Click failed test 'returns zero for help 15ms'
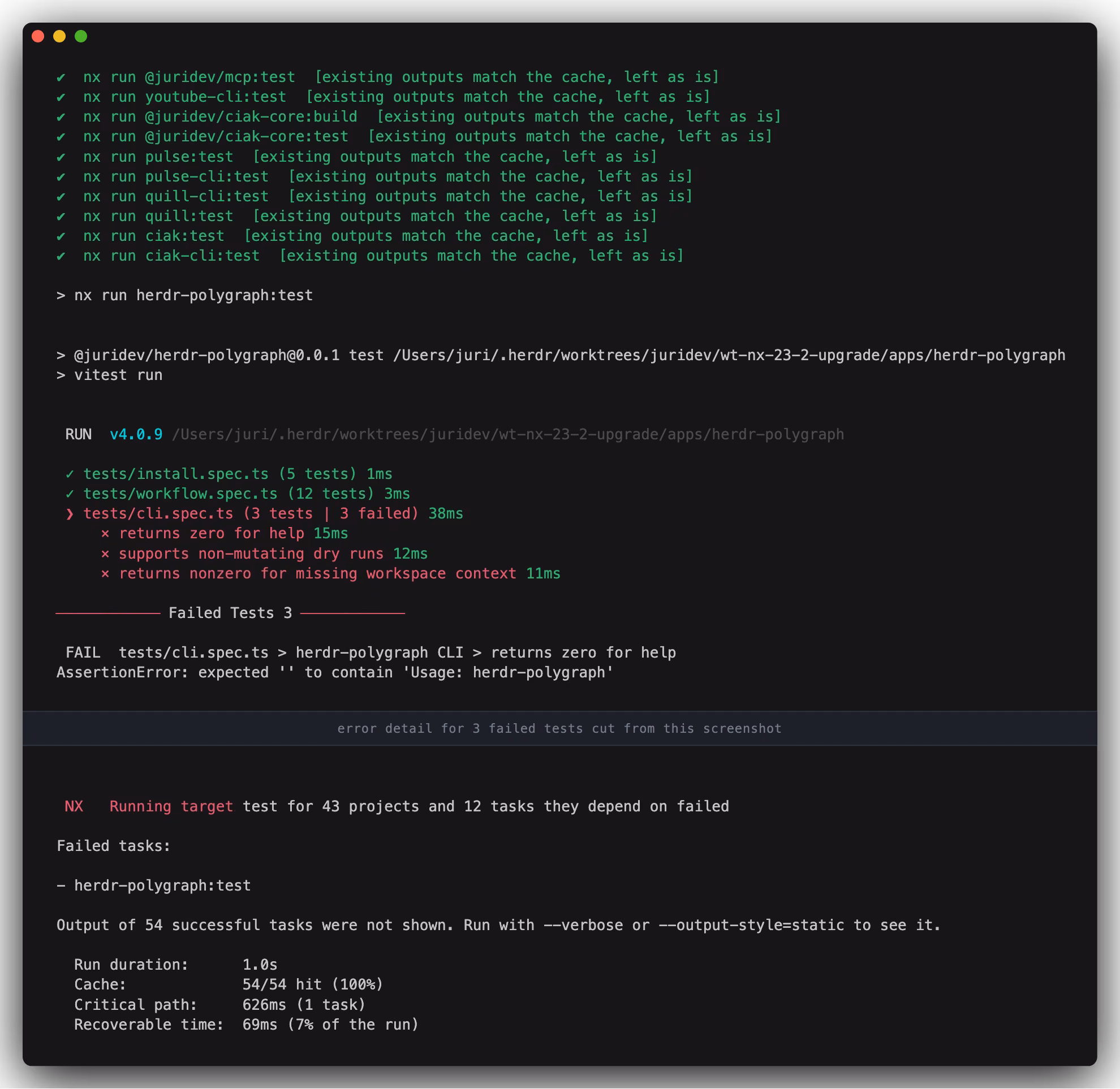This screenshot has width=1120, height=1089. click(225, 534)
